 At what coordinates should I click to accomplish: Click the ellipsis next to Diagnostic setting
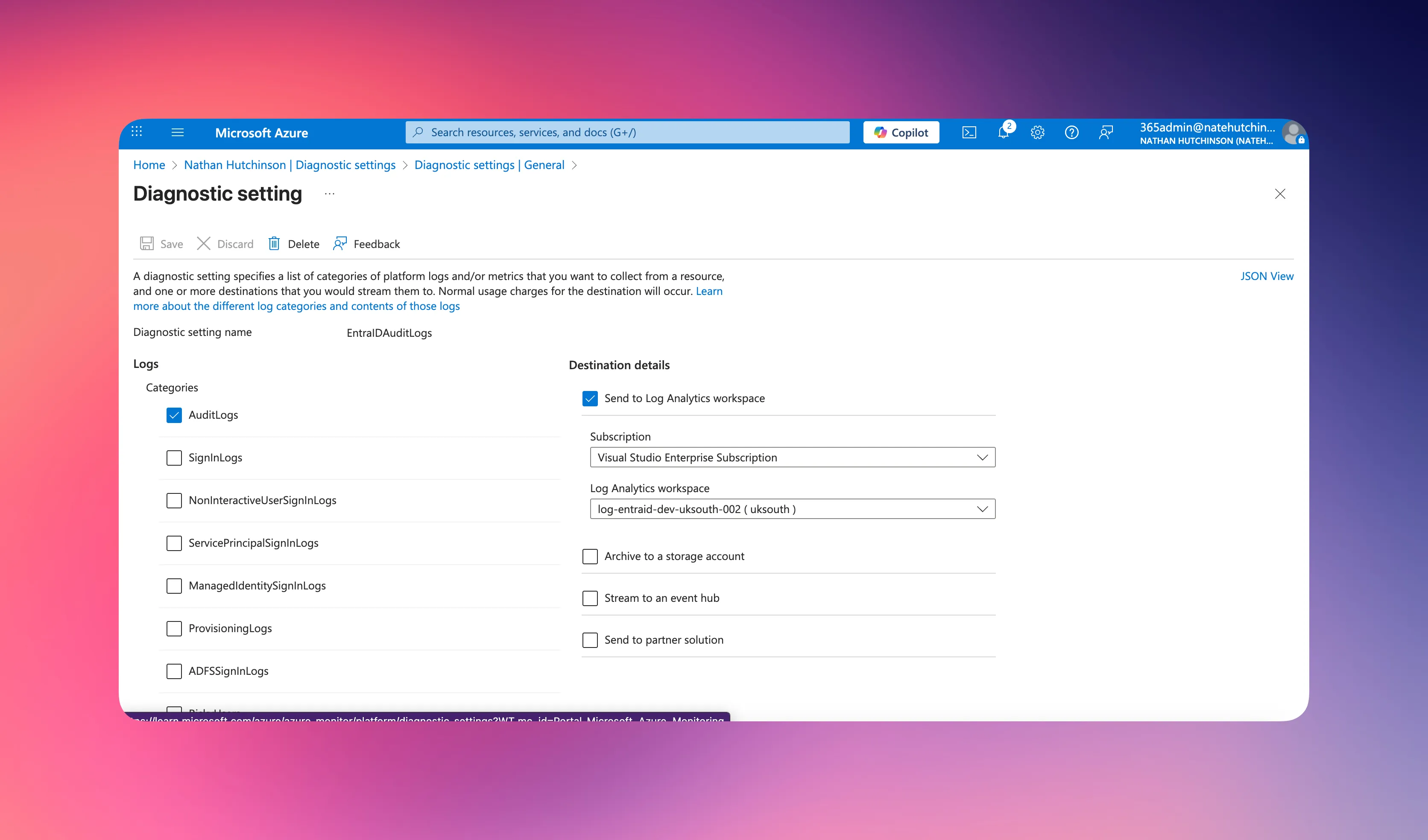(330, 194)
